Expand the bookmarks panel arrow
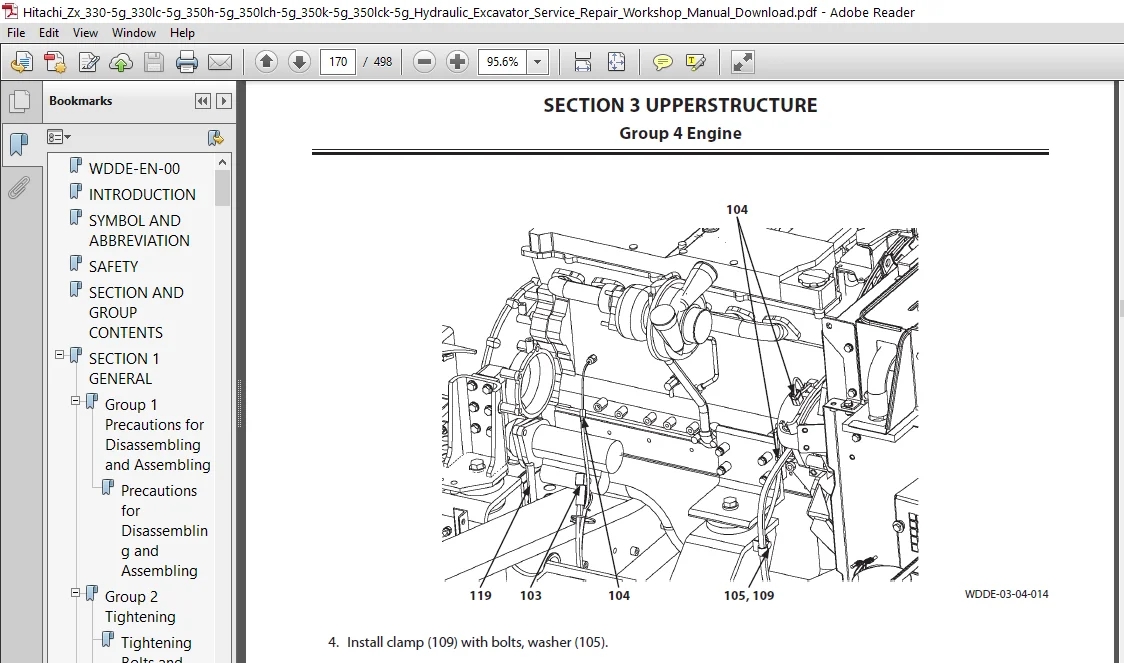 tap(224, 101)
